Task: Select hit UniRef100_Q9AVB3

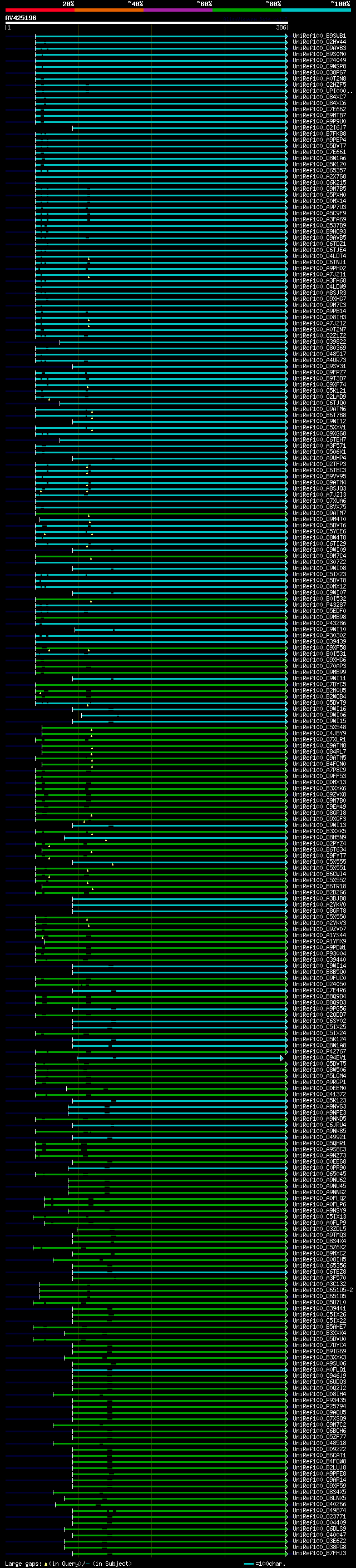Action: (x=319, y=48)
